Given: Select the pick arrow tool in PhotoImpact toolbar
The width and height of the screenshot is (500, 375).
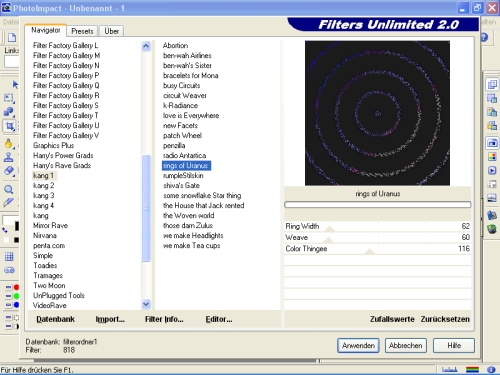Looking at the screenshot, I should click(15, 84).
